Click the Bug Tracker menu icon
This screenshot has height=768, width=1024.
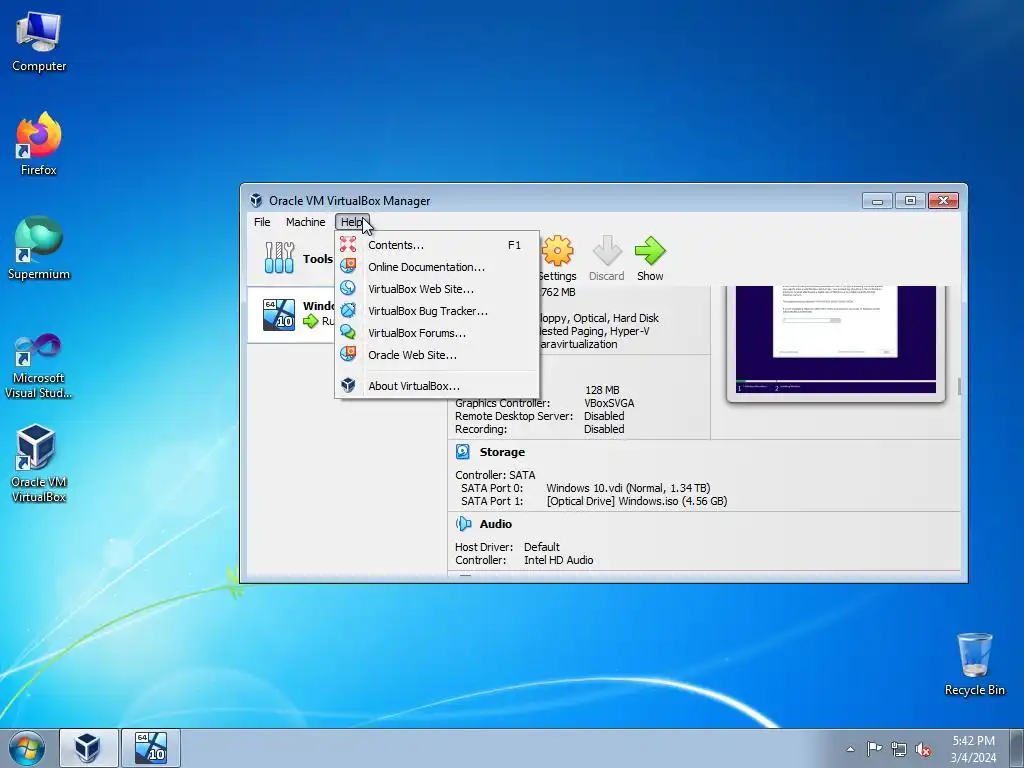348,310
